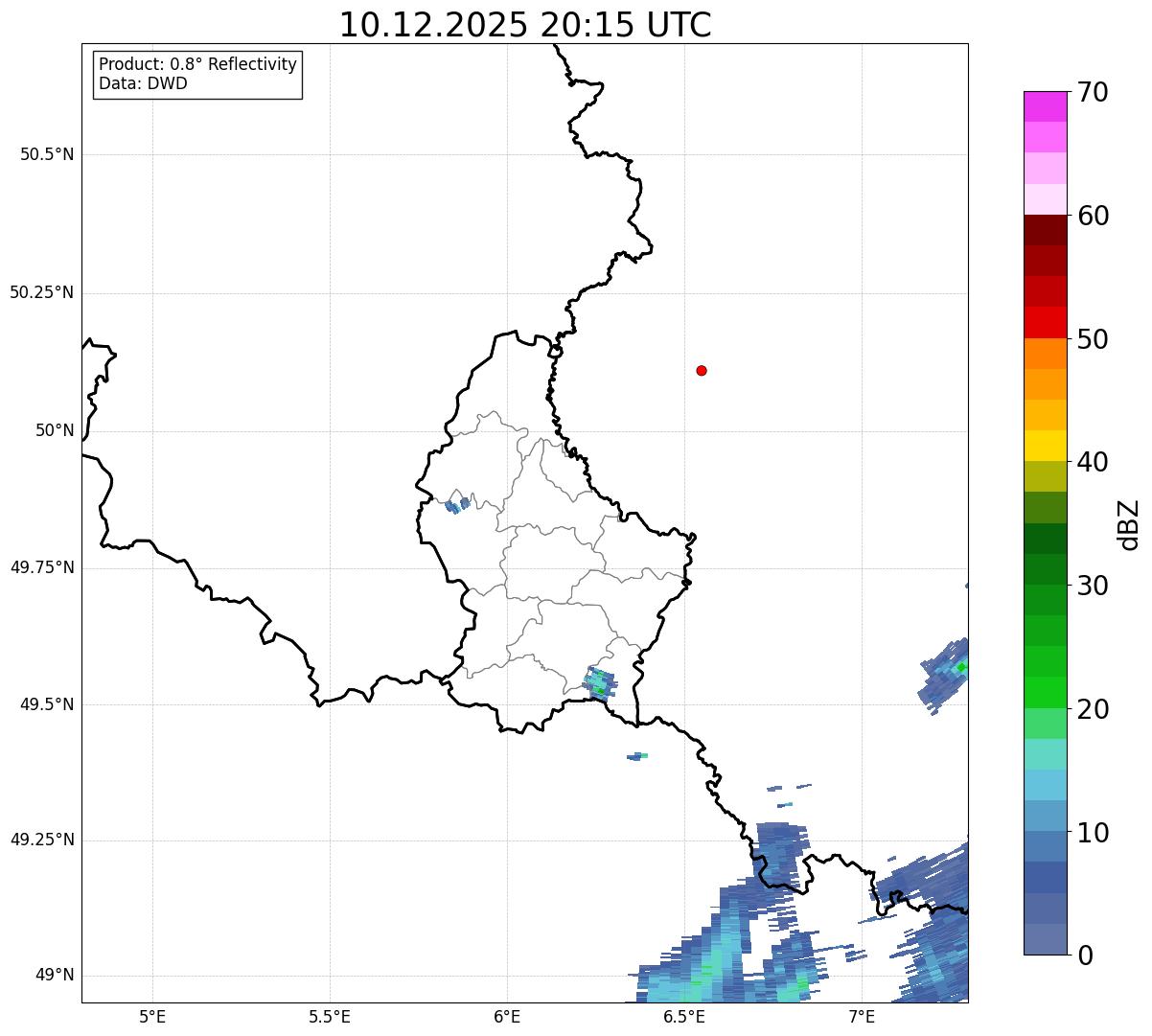Click the 50.5°N latitude label
This screenshot has height=1036, width=1152.
click(47, 154)
